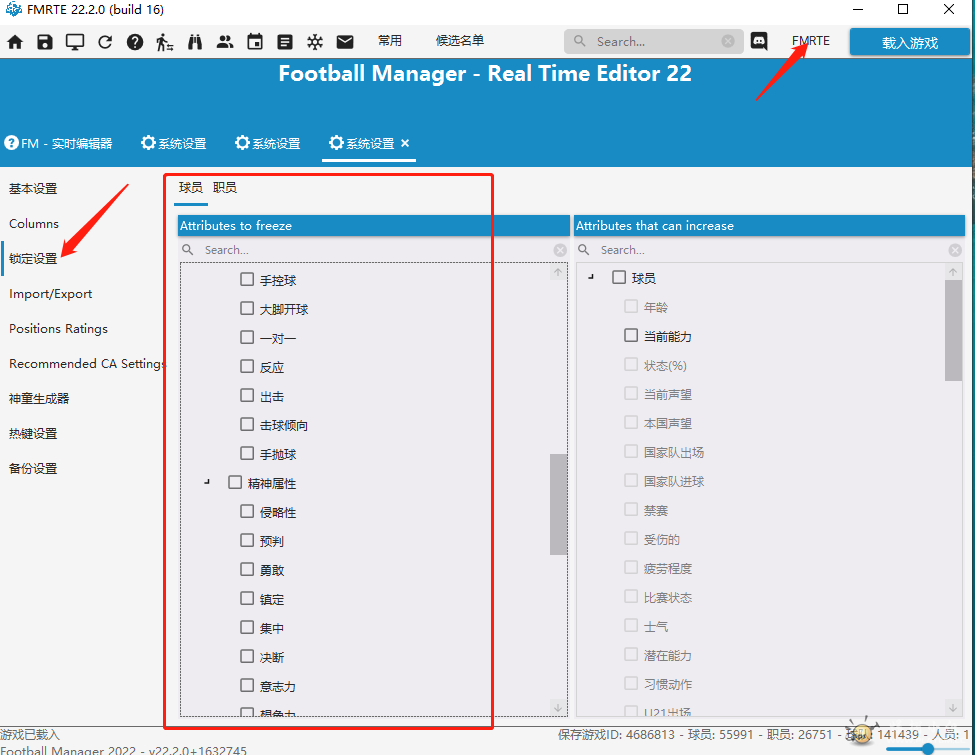Collapse the 球员 tree node on right
Screen dimensions: 975x755
(x=591, y=277)
